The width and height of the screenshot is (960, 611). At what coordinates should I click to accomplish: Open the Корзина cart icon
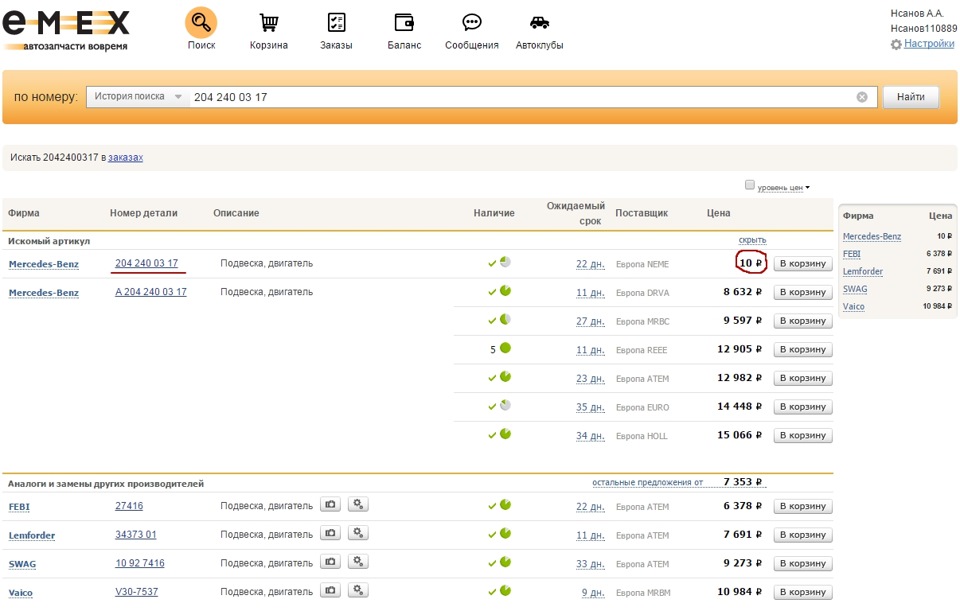[269, 23]
